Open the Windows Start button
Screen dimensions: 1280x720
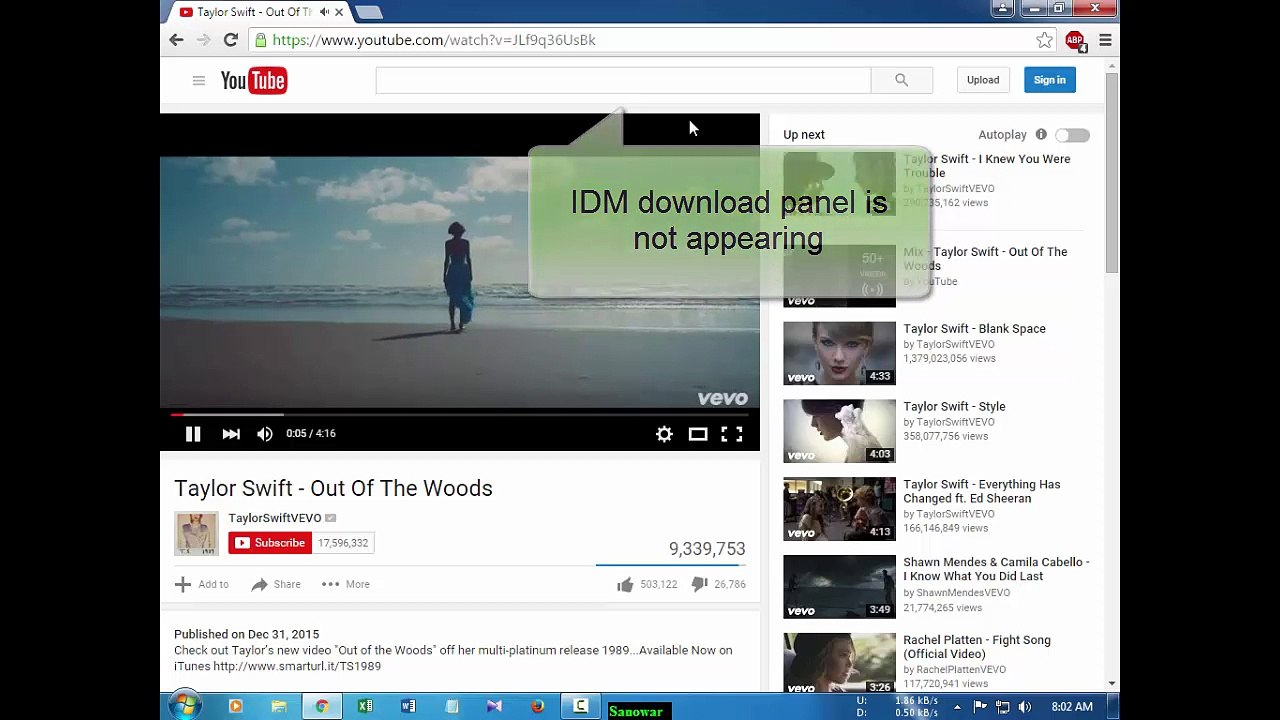coord(183,707)
